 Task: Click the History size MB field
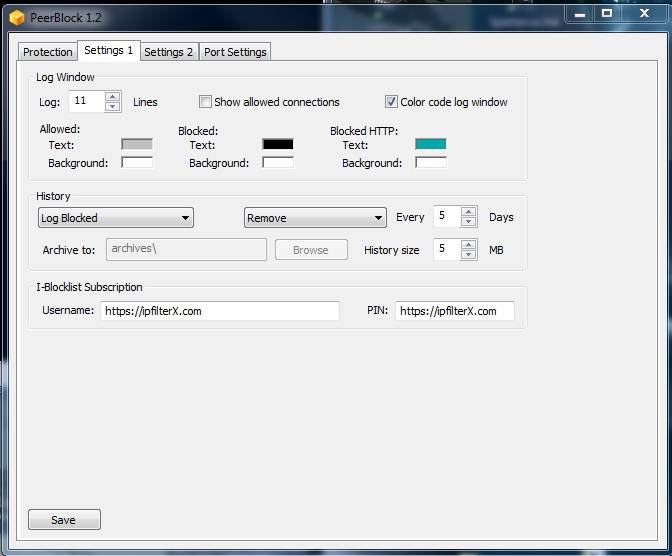(447, 249)
